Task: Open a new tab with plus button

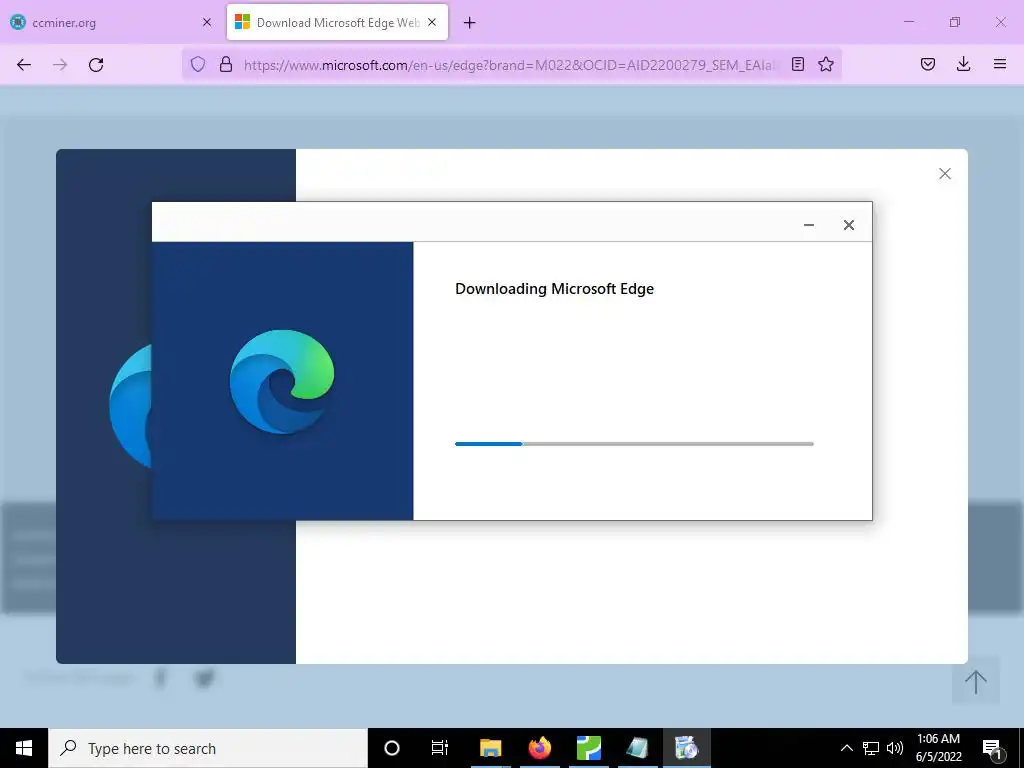Action: tap(470, 23)
